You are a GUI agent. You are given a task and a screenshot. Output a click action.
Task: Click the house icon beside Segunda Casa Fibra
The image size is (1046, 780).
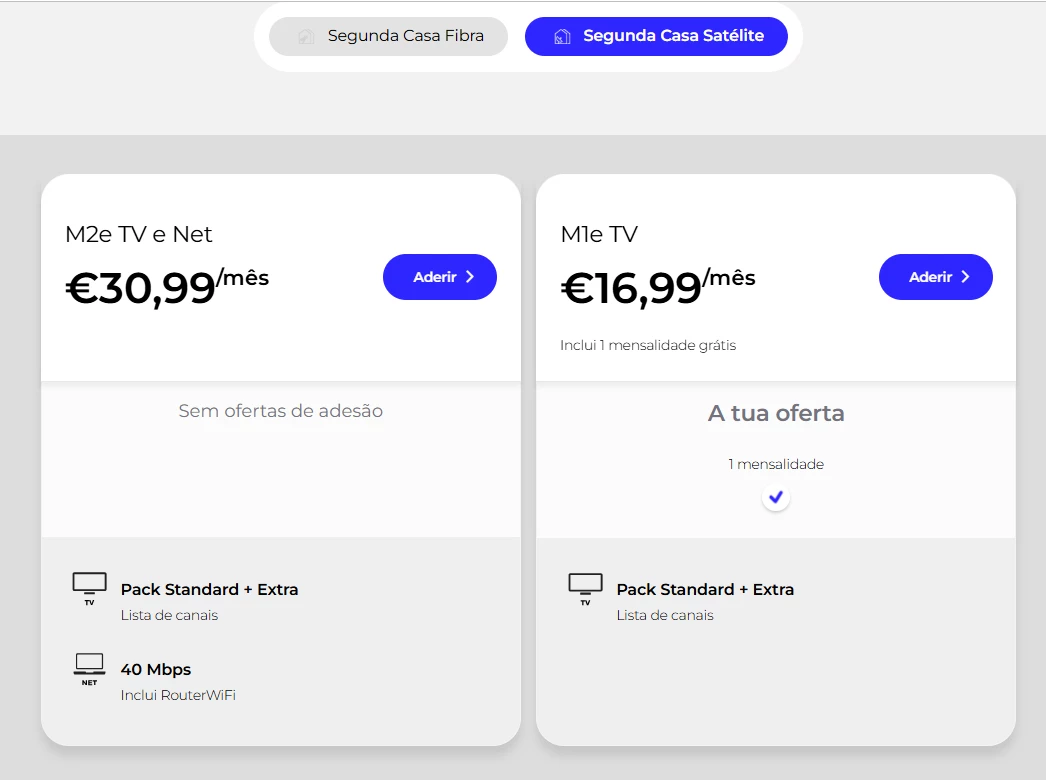coord(307,37)
